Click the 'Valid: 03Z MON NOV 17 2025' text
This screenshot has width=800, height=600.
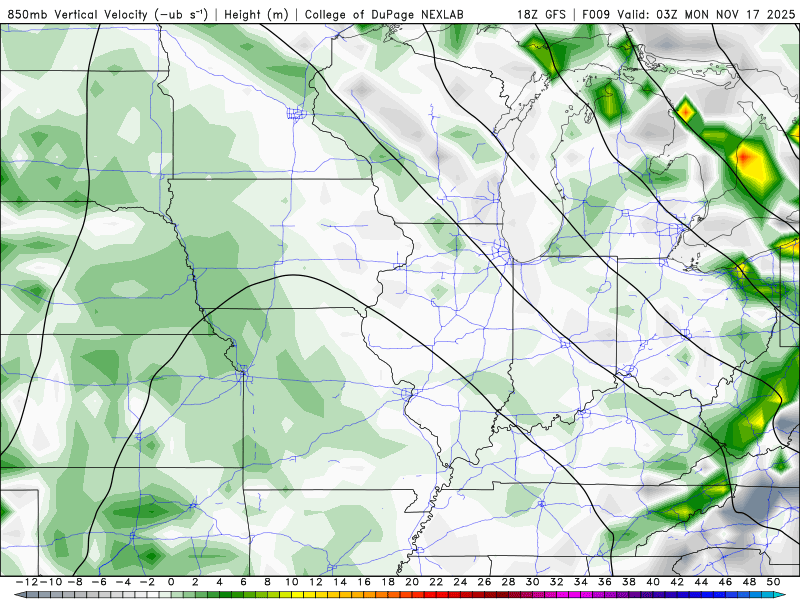pyautogui.click(x=706, y=15)
